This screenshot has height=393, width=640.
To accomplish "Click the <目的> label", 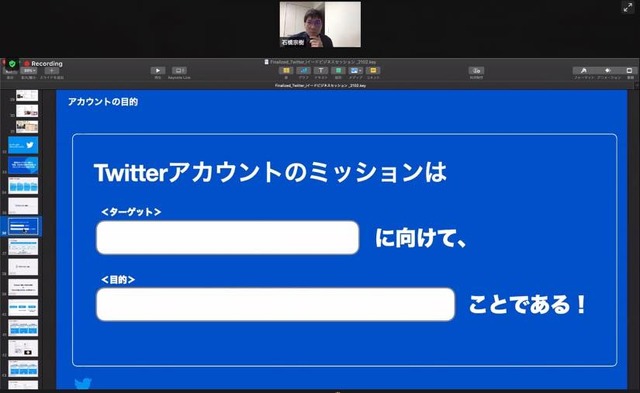I will pyautogui.click(x=118, y=280).
